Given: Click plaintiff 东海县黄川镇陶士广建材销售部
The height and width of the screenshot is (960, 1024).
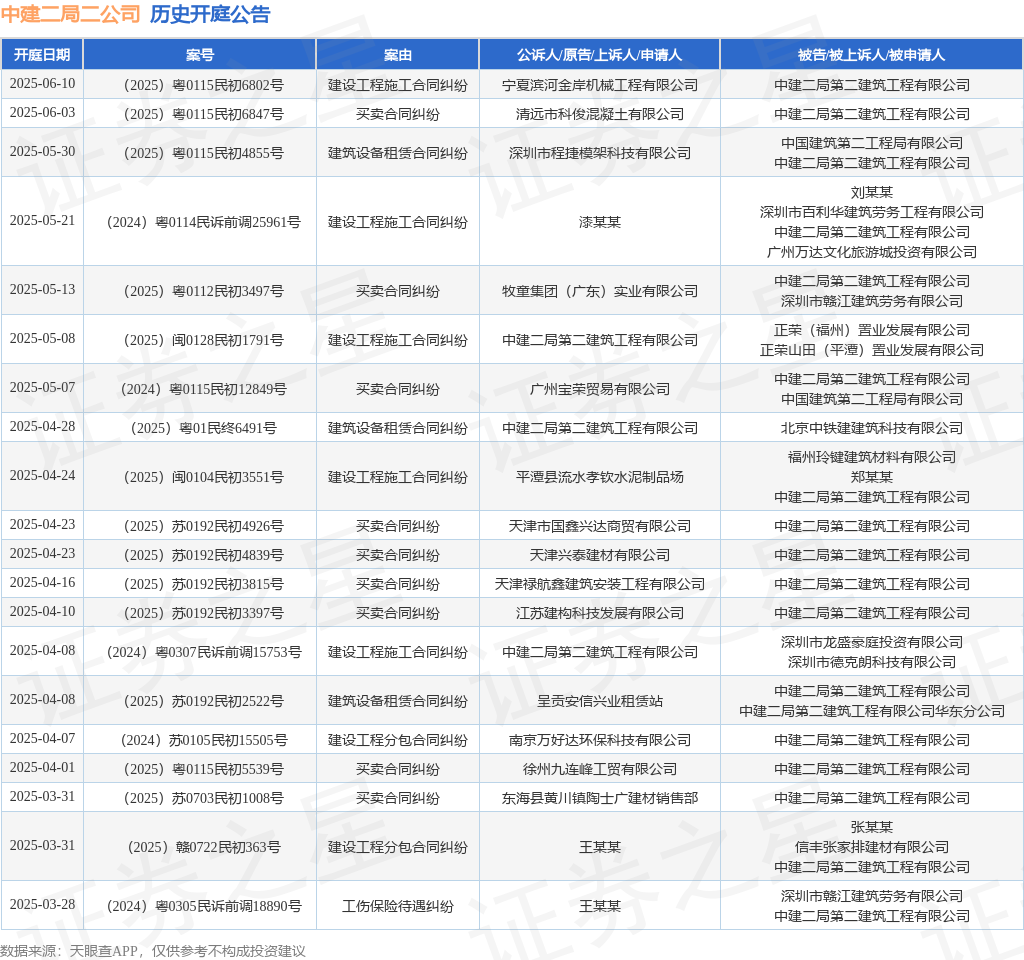Looking at the screenshot, I should pos(600,798).
